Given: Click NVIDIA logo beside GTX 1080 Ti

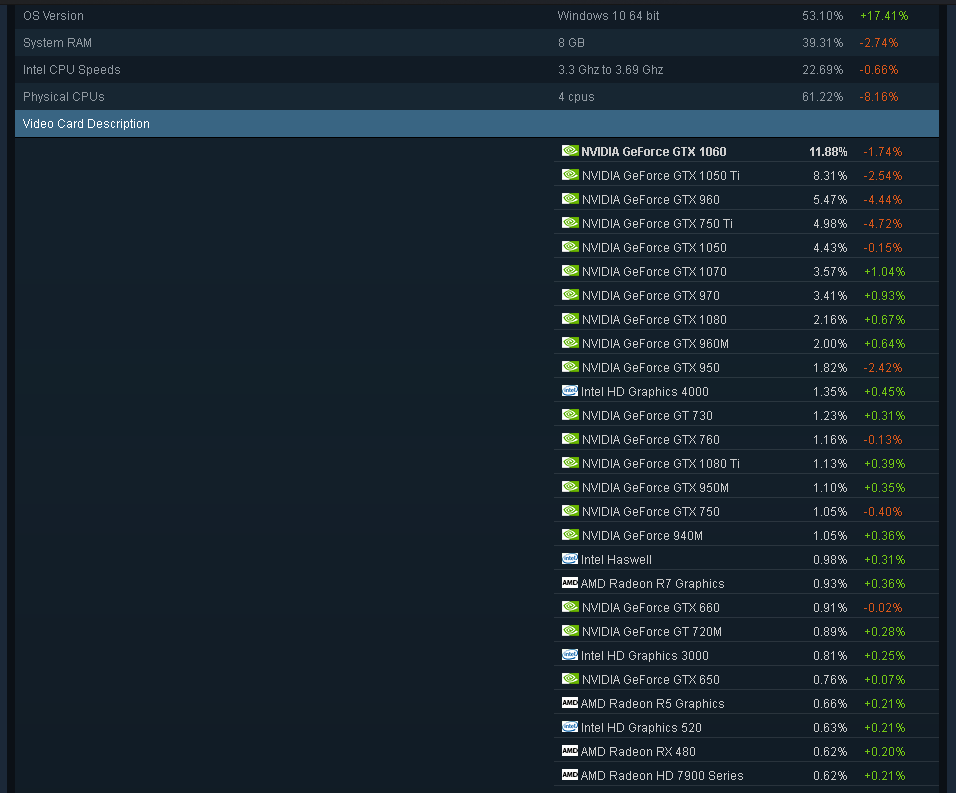Looking at the screenshot, I should [x=570, y=463].
